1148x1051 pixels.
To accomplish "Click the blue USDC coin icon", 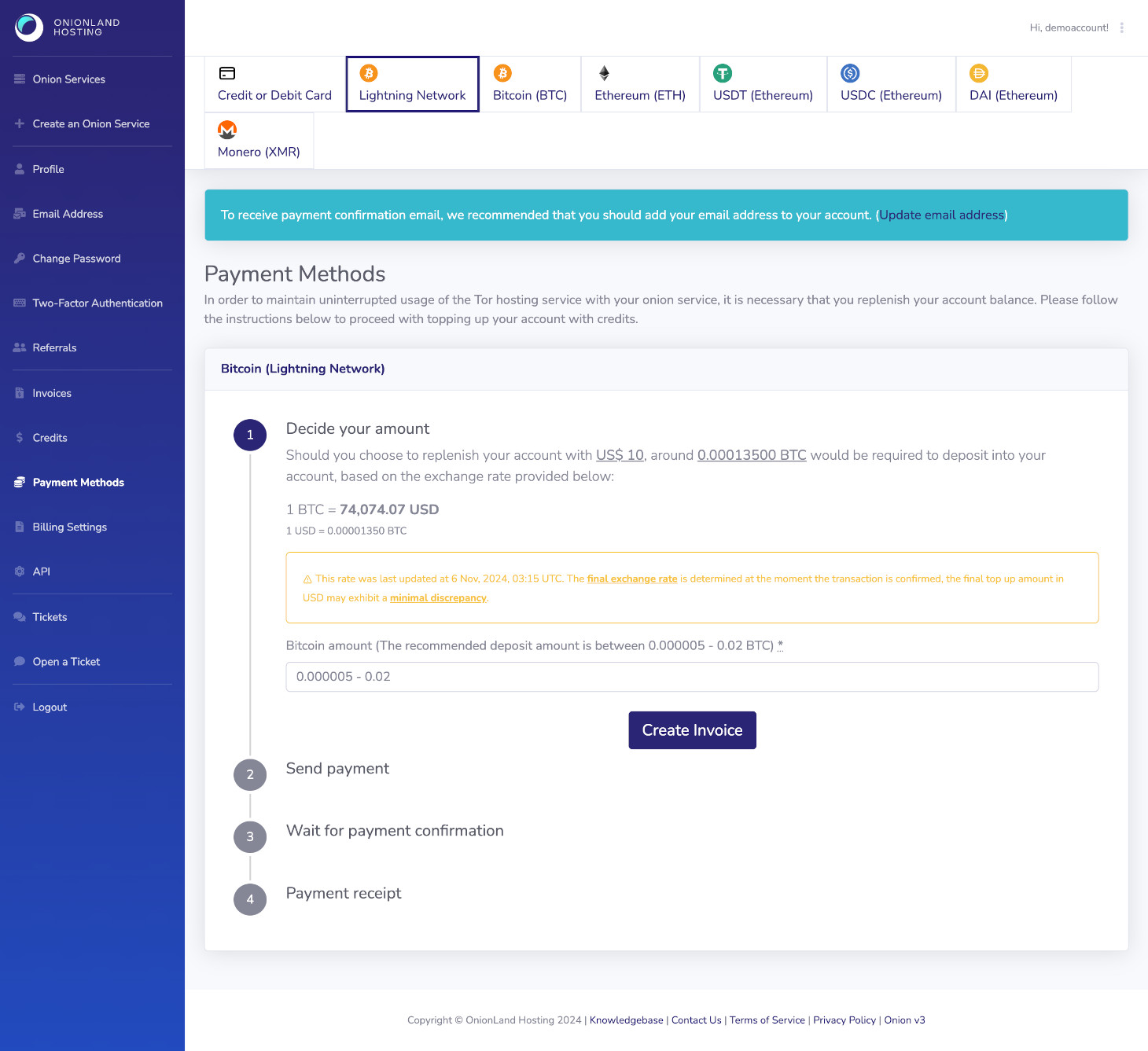I will coord(850,73).
